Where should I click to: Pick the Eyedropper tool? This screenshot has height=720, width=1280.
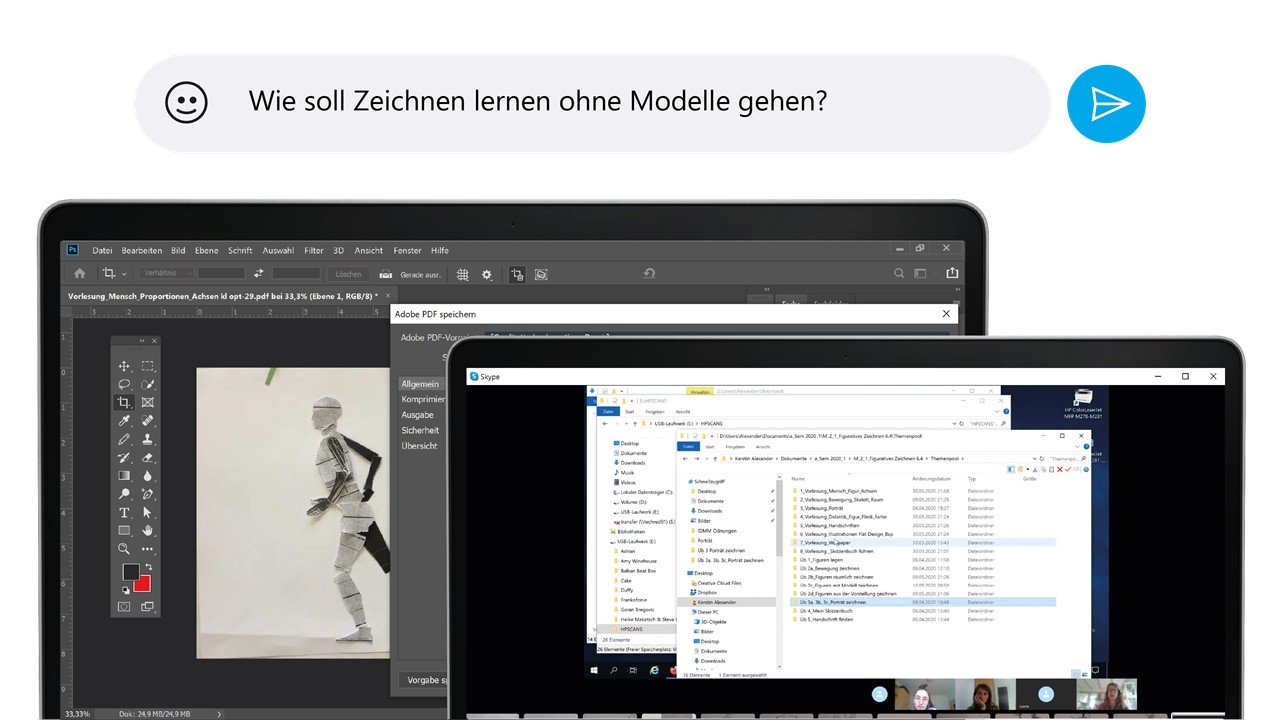[124, 421]
